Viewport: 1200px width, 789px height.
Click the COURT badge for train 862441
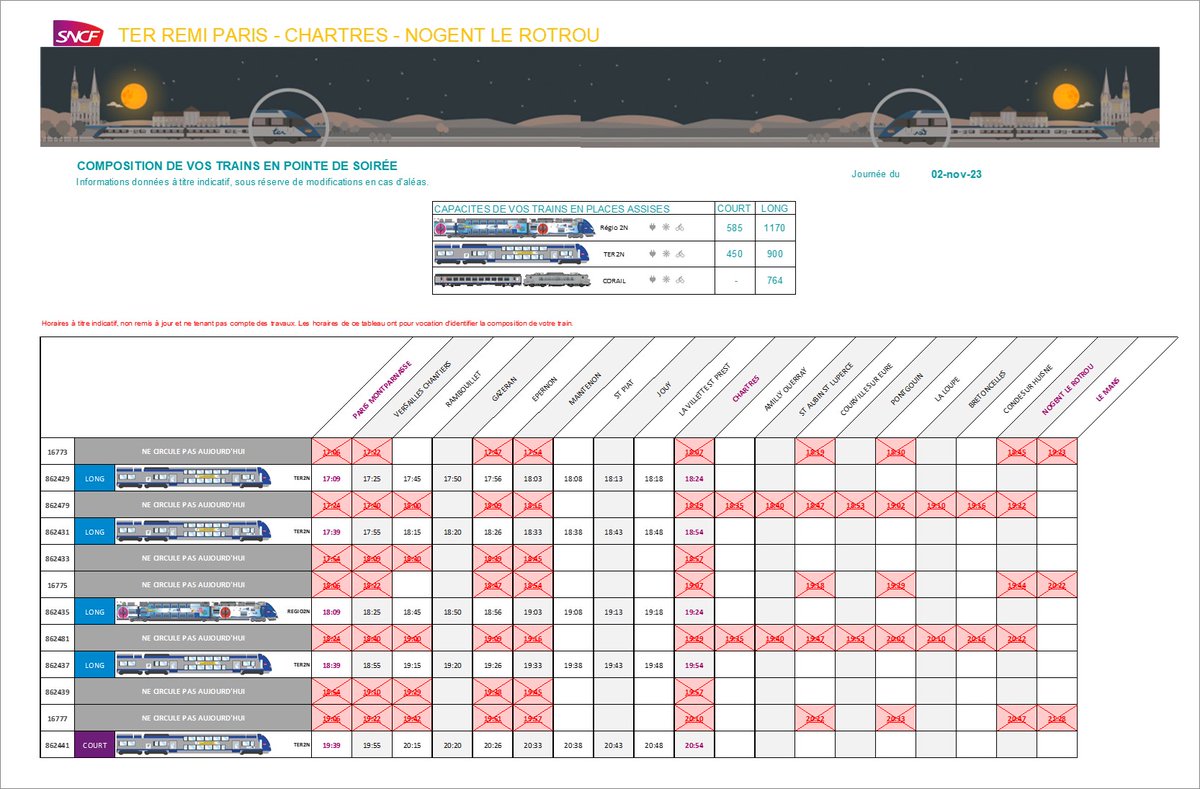95,745
